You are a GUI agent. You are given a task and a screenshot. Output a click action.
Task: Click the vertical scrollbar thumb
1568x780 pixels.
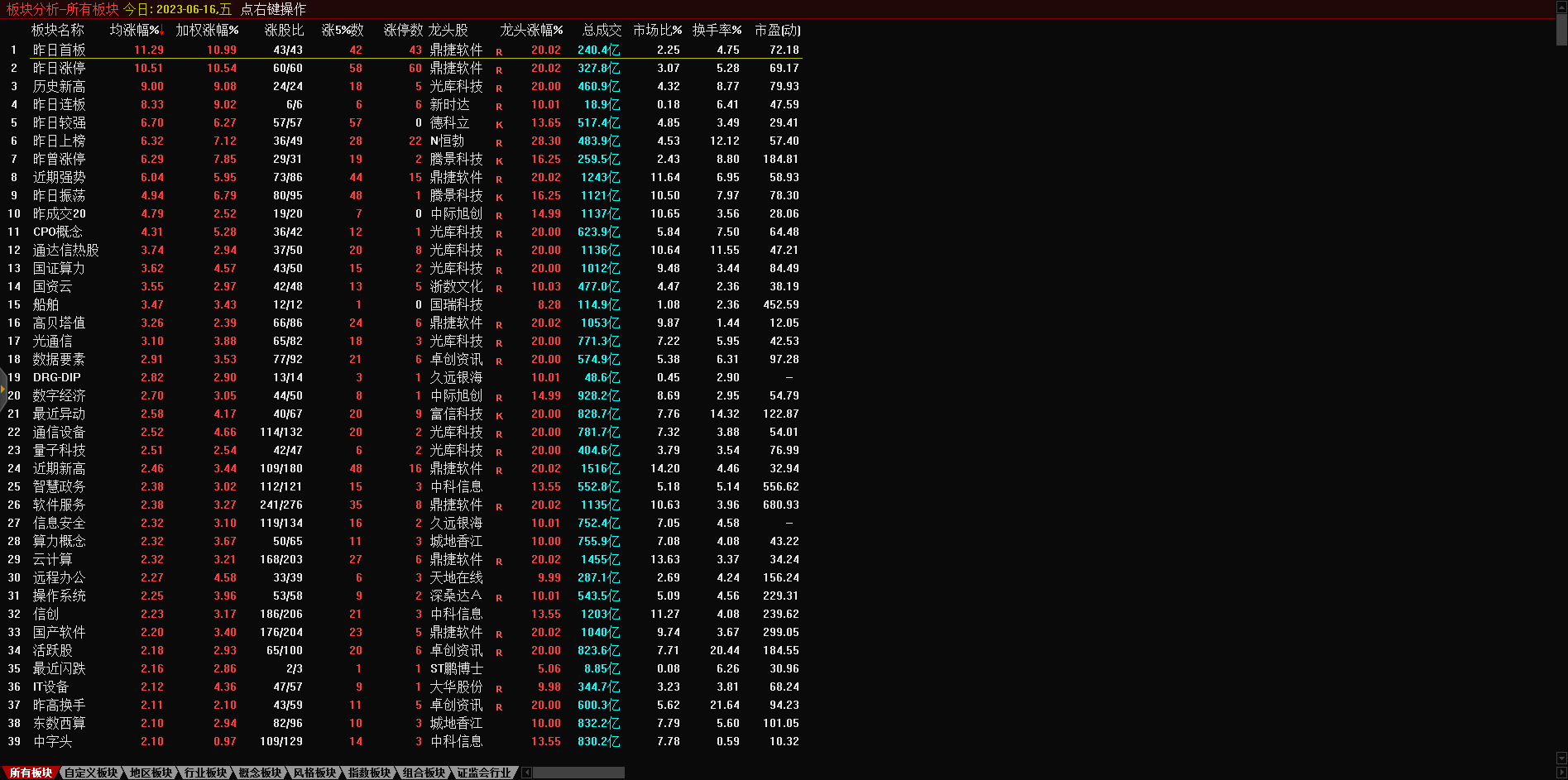click(x=1561, y=29)
